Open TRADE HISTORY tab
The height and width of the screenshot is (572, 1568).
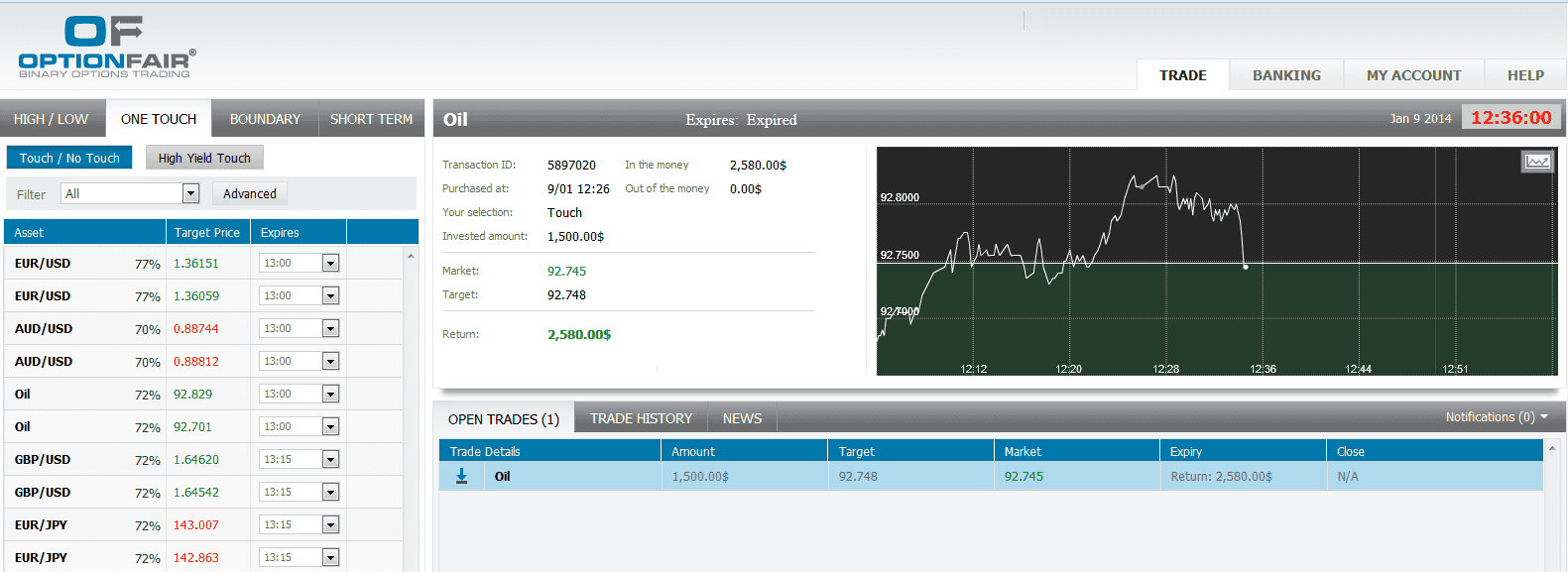pyautogui.click(x=641, y=419)
